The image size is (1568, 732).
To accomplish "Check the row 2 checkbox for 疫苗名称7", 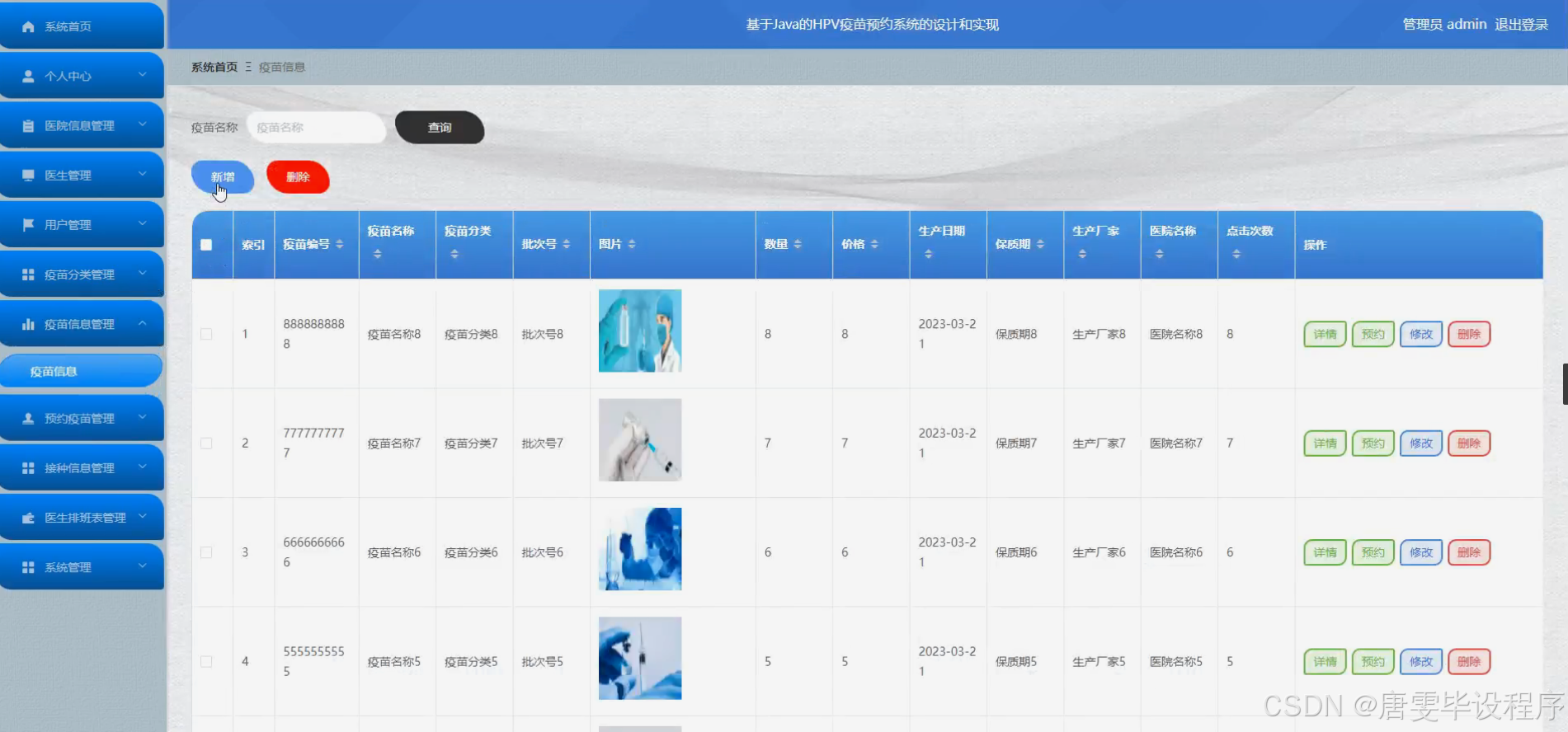I will coord(206,443).
